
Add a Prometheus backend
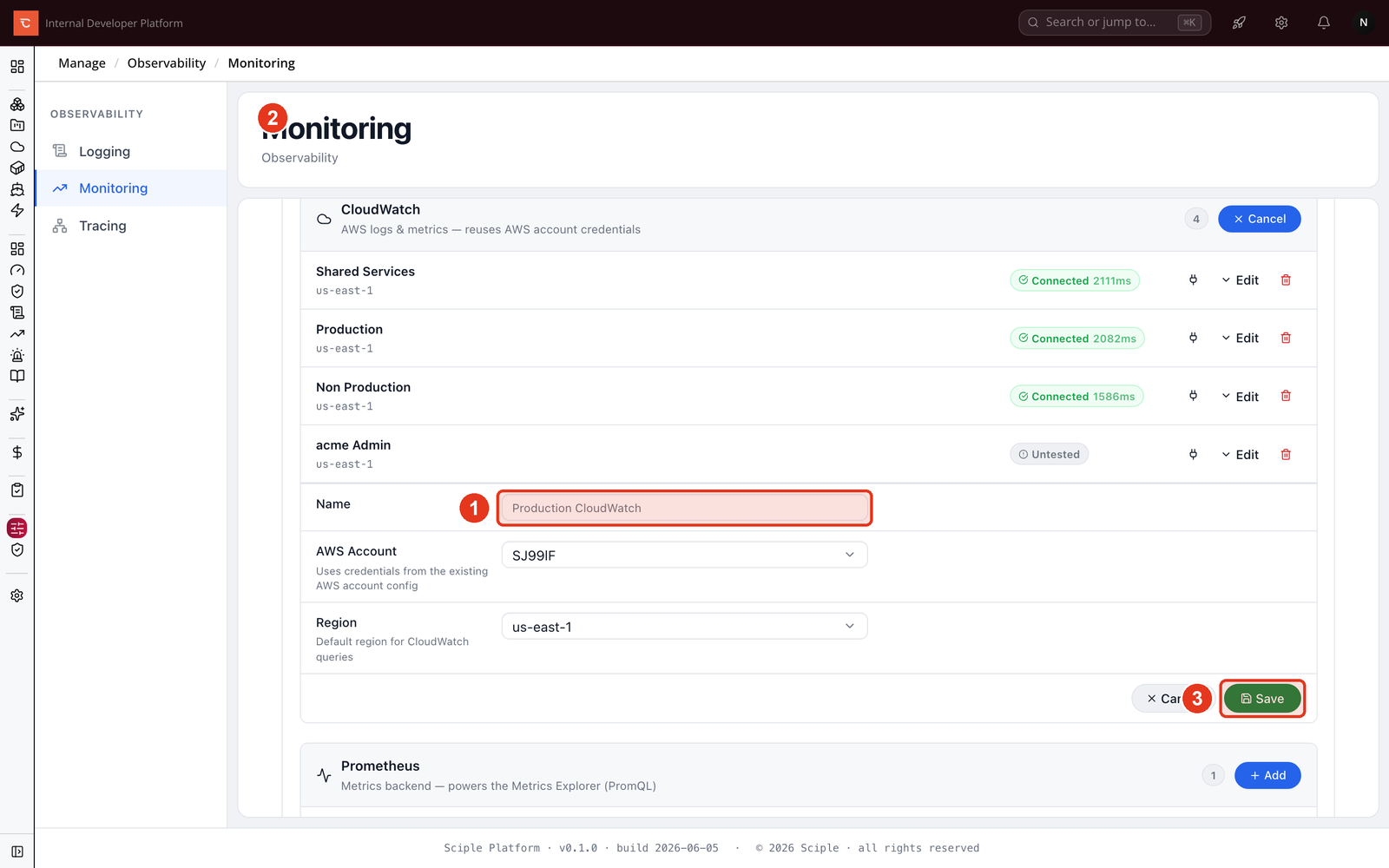[x=1267, y=775]
